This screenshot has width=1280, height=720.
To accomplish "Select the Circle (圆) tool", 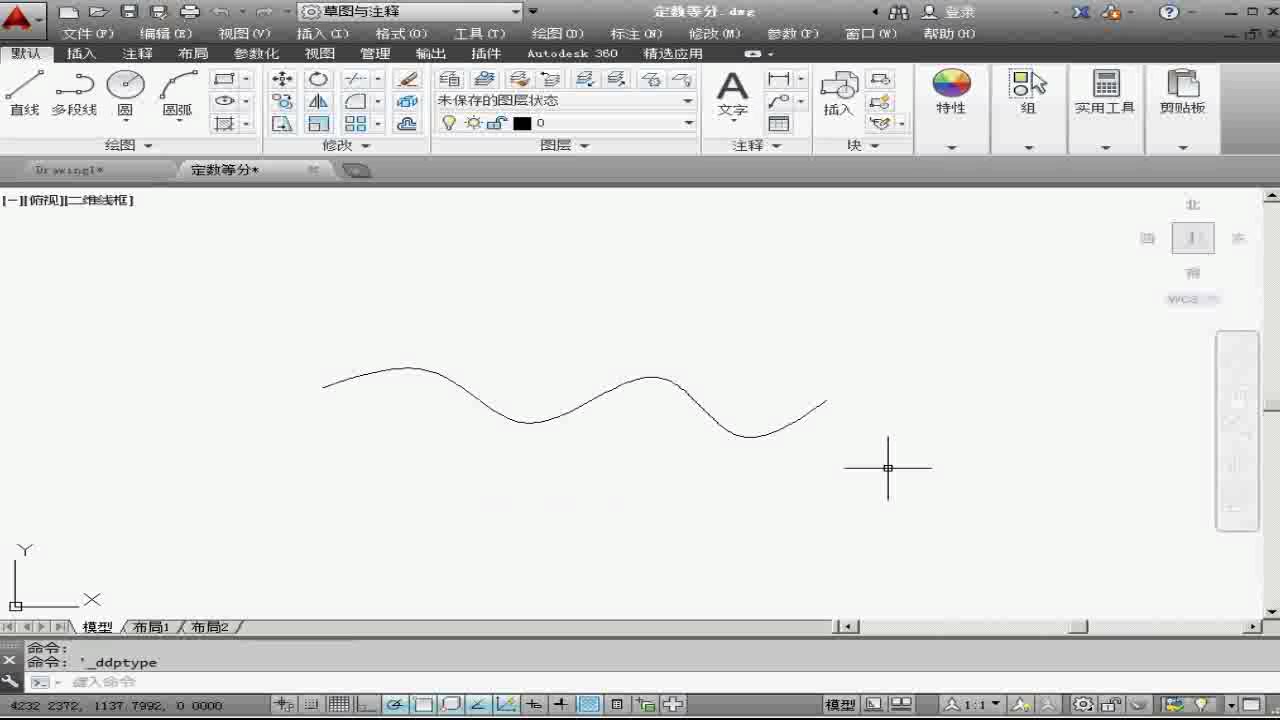I will (125, 93).
